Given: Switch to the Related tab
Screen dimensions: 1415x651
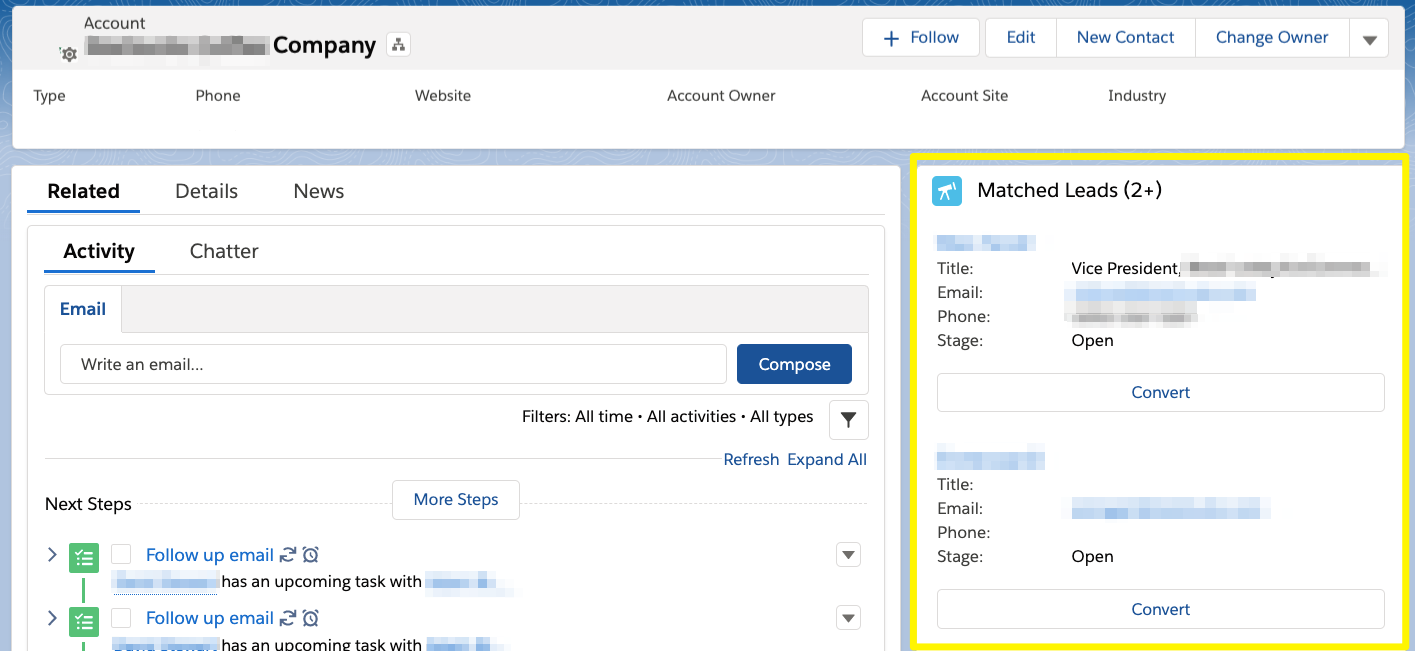Looking at the screenshot, I should tap(84, 191).
